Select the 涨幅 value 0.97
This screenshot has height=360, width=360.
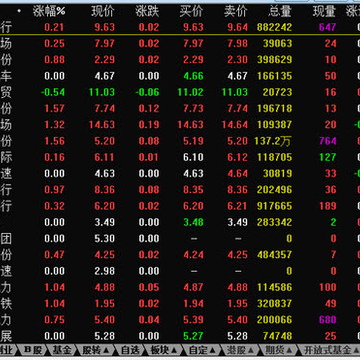tap(54, 190)
